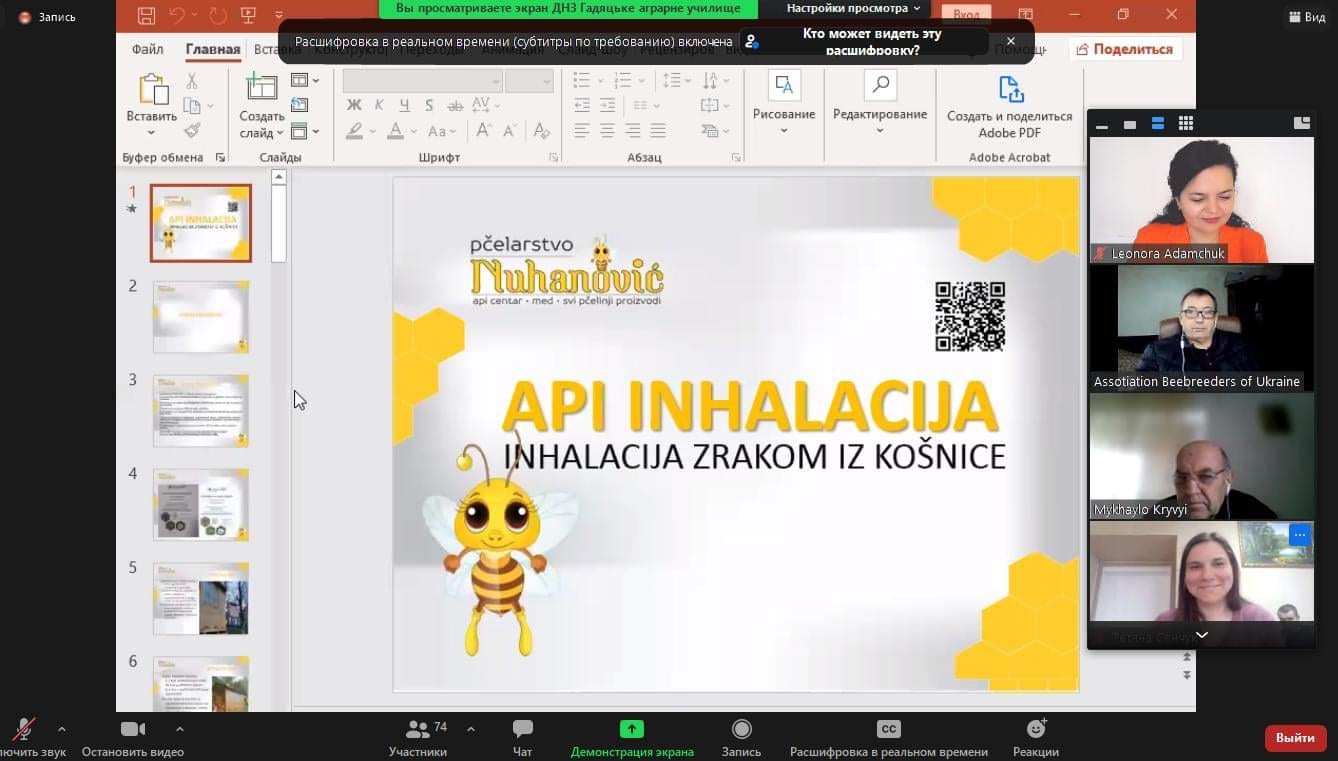Open Zoom View (Вид) menu
Viewport: 1338px width, 761px height.
pos(1307,17)
